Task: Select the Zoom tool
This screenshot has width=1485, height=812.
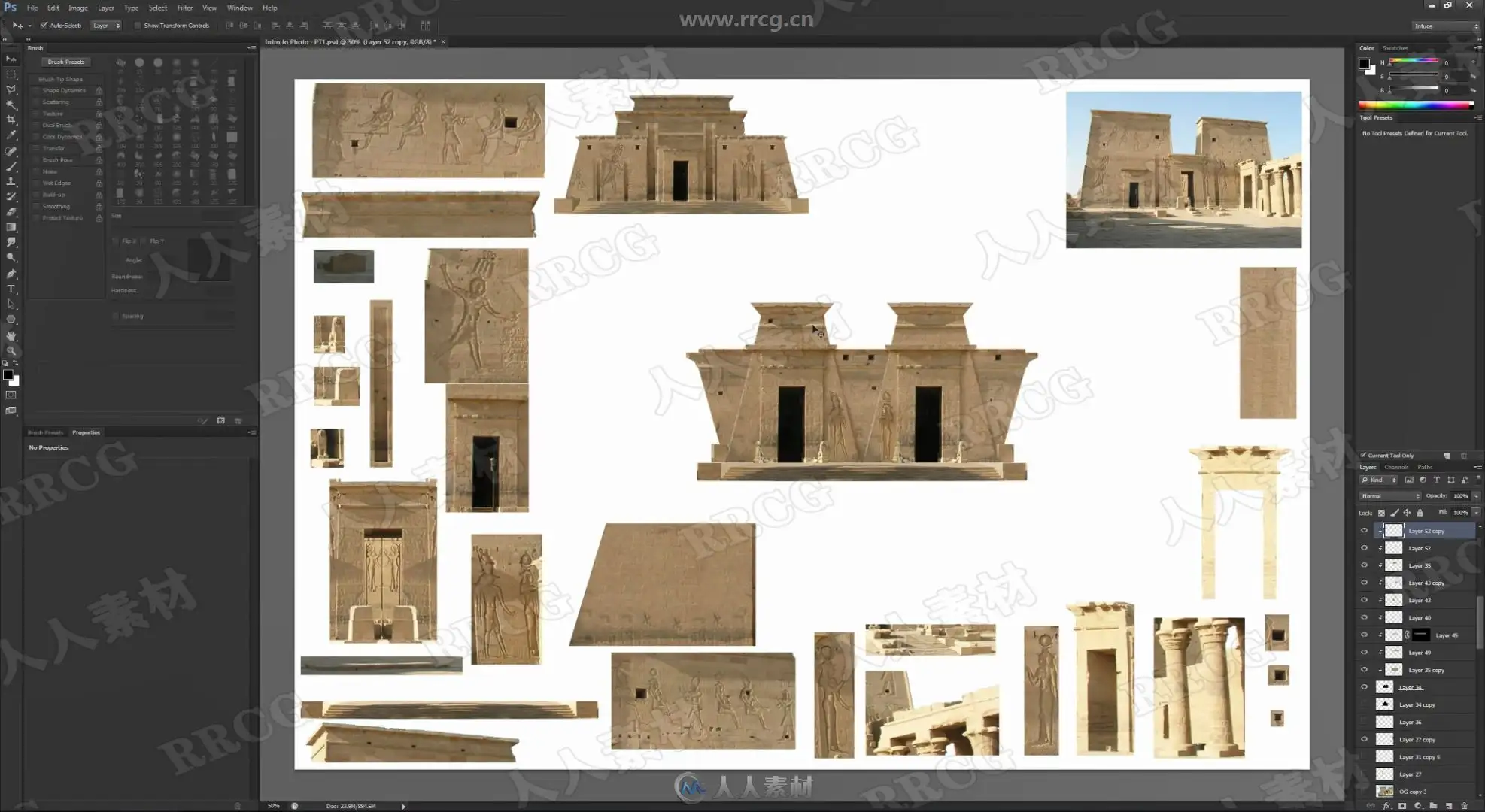Action: pyautogui.click(x=11, y=351)
